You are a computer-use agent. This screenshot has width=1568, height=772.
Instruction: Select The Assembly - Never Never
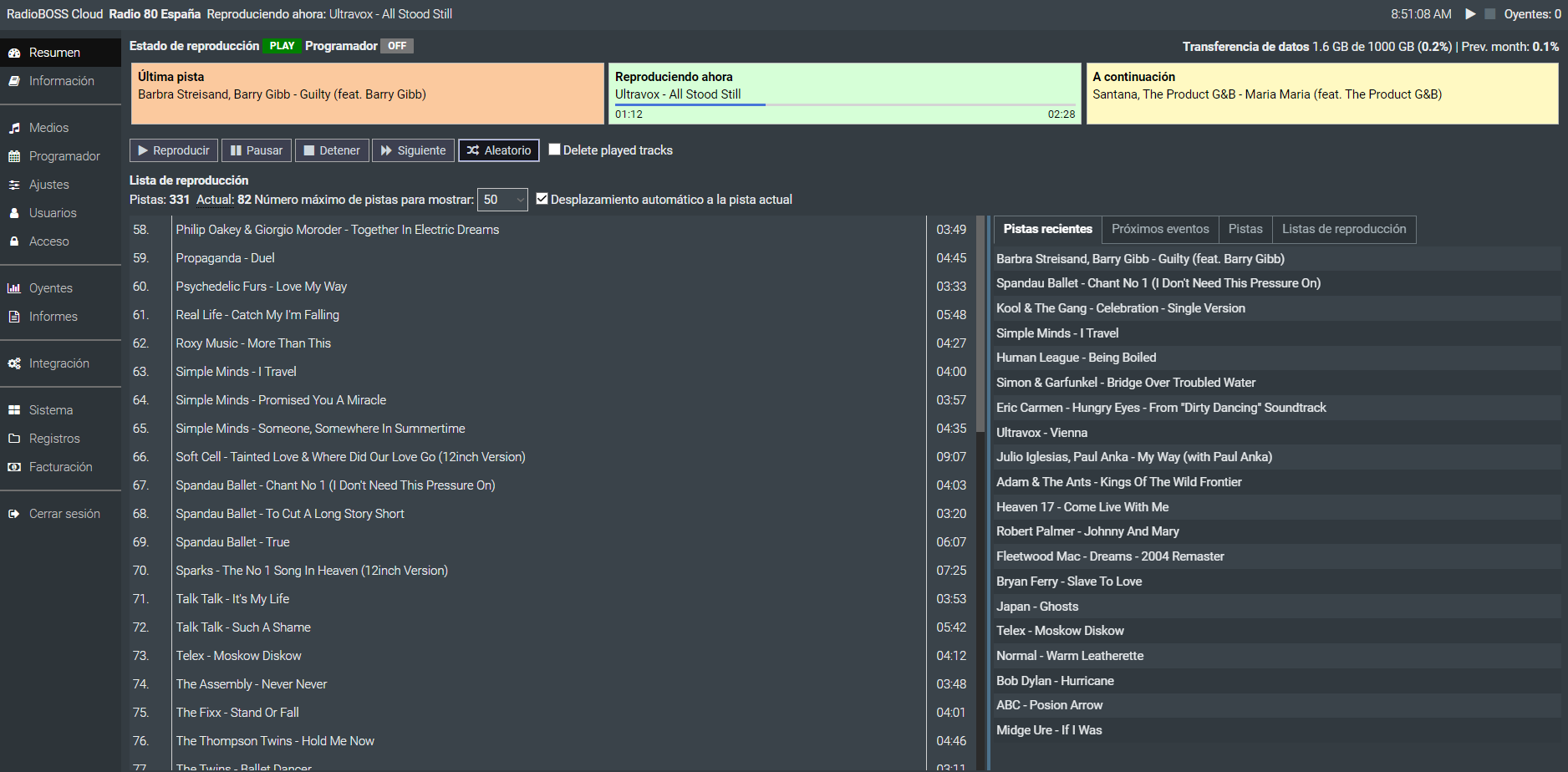pyautogui.click(x=549, y=684)
